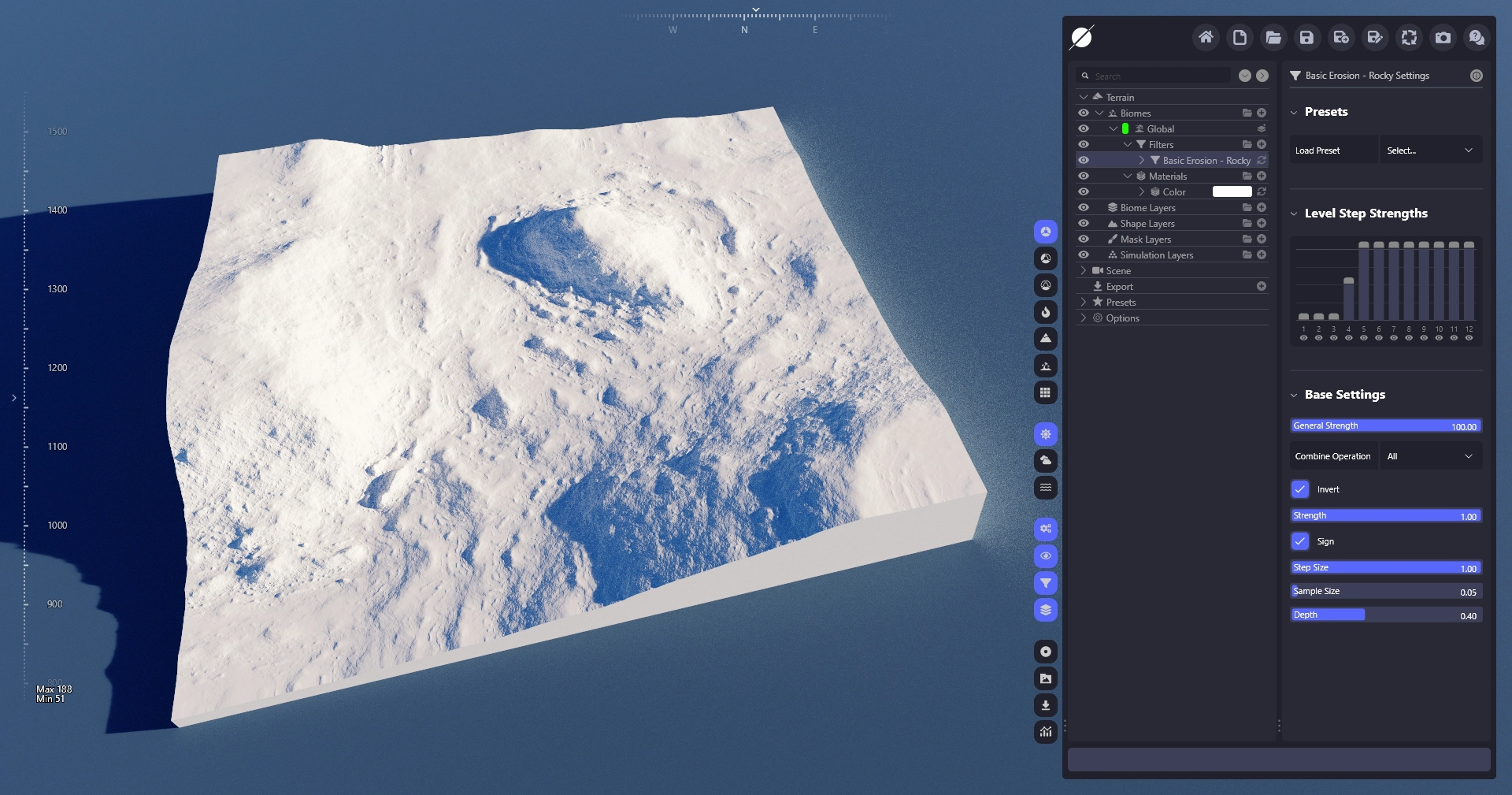This screenshot has width=1512, height=795.
Task: Click the Home icon in top toolbar
Action: [1205, 37]
